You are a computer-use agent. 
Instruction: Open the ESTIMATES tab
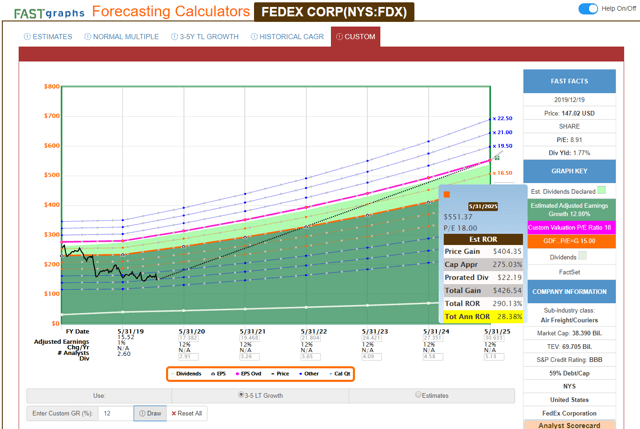tap(48, 37)
